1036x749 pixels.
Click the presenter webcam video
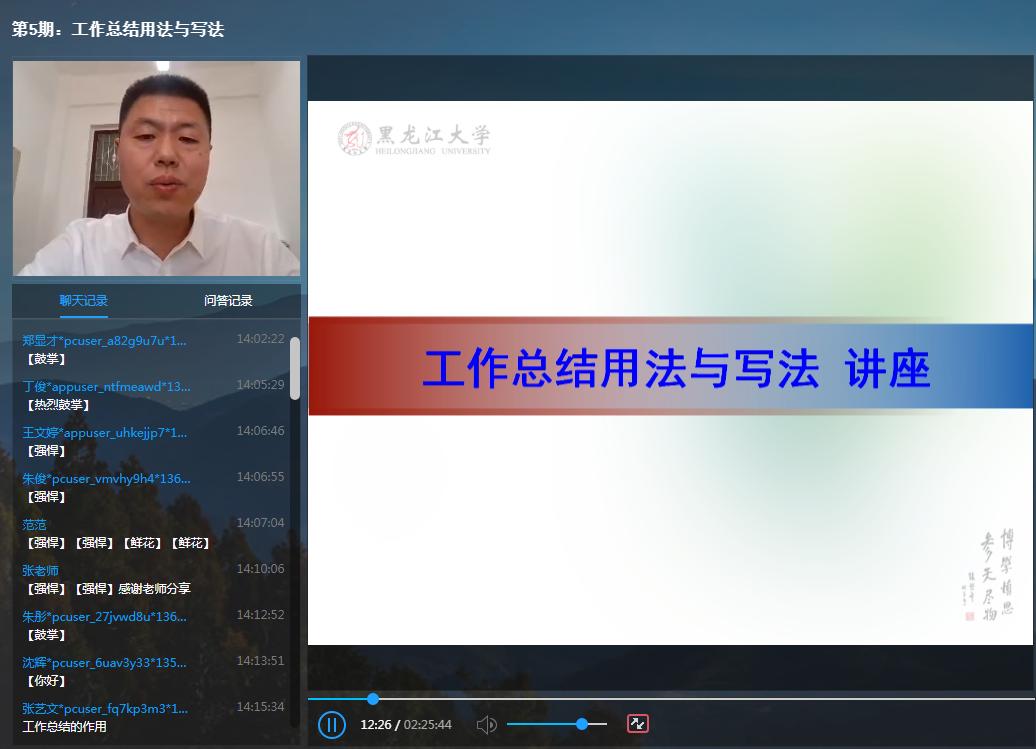[156, 168]
